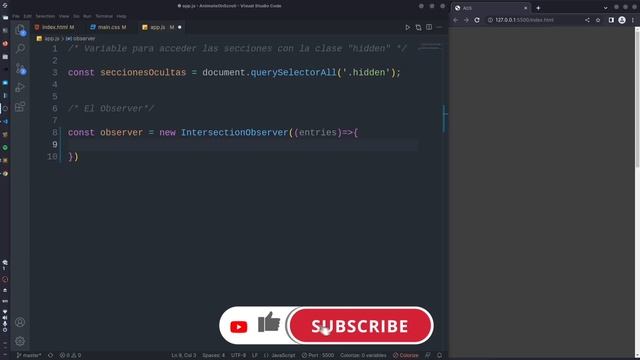This screenshot has height=360, width=640.
Task: Open the browser profile avatar
Action: [622, 20]
